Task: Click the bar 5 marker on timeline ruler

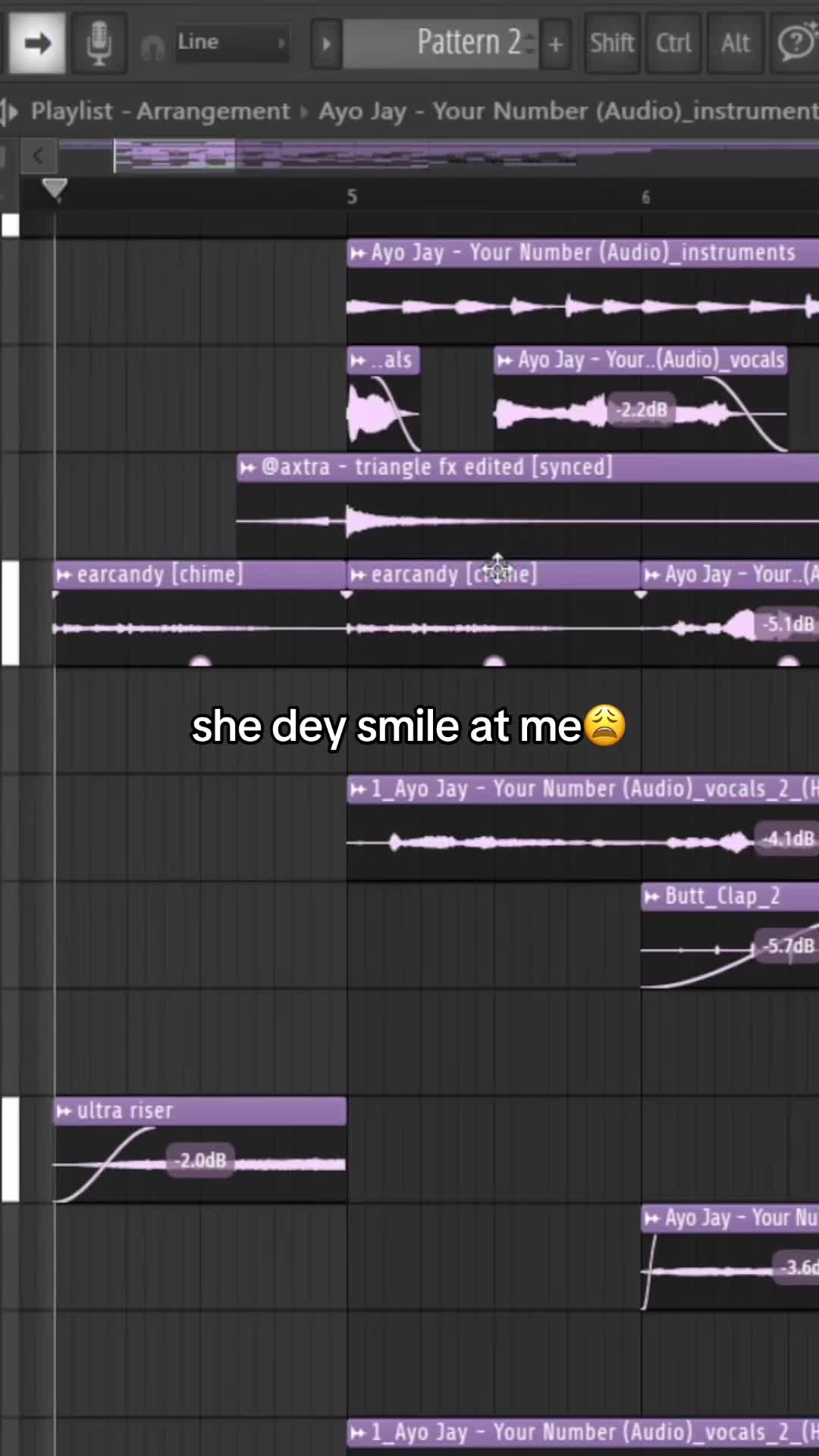Action: tap(352, 197)
